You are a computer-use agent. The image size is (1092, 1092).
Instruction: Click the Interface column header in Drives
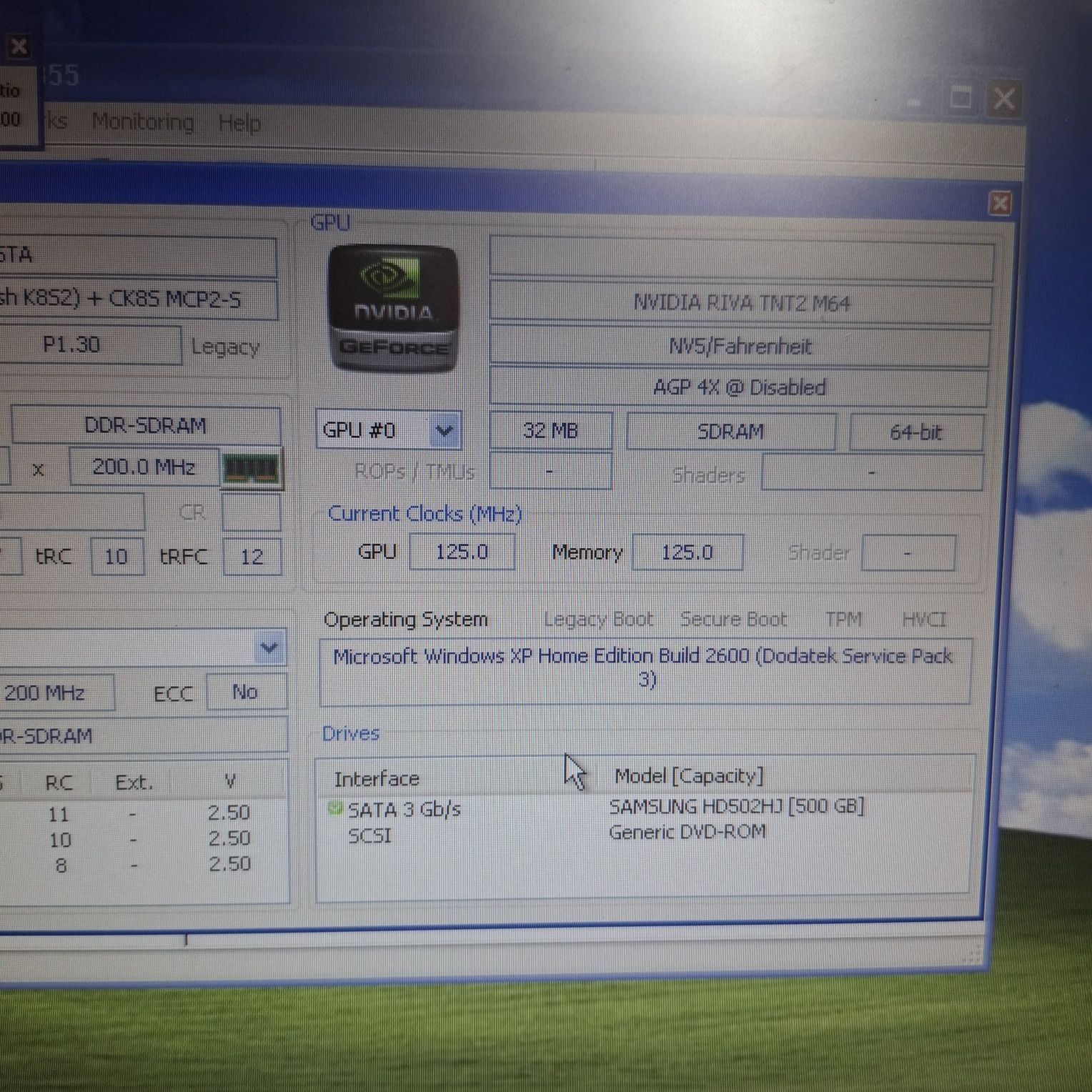click(377, 778)
